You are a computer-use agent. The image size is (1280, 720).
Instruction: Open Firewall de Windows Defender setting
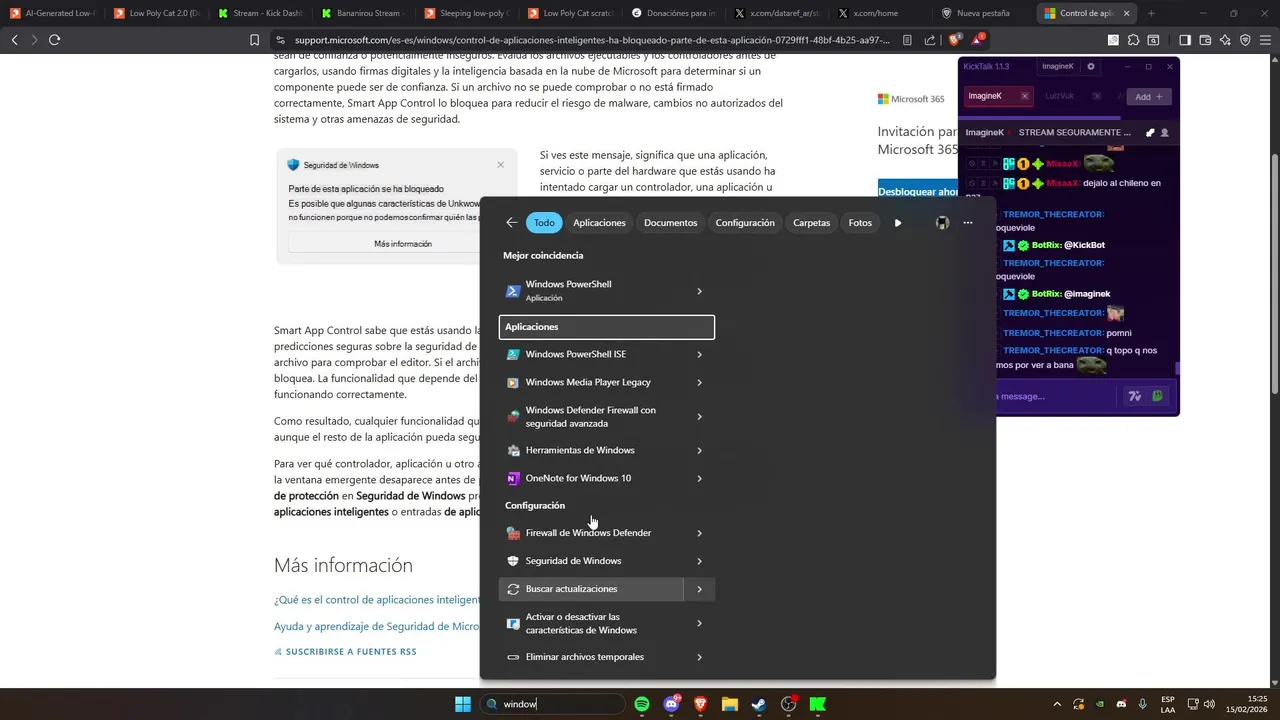pyautogui.click(x=591, y=533)
